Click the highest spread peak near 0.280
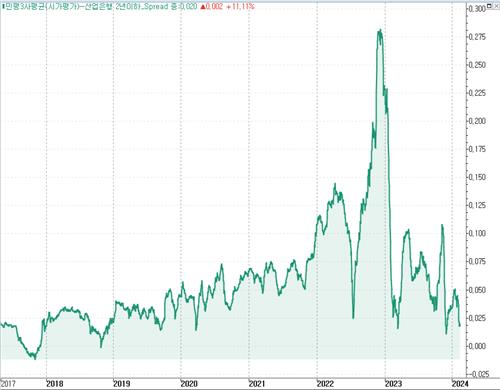 coord(380,31)
